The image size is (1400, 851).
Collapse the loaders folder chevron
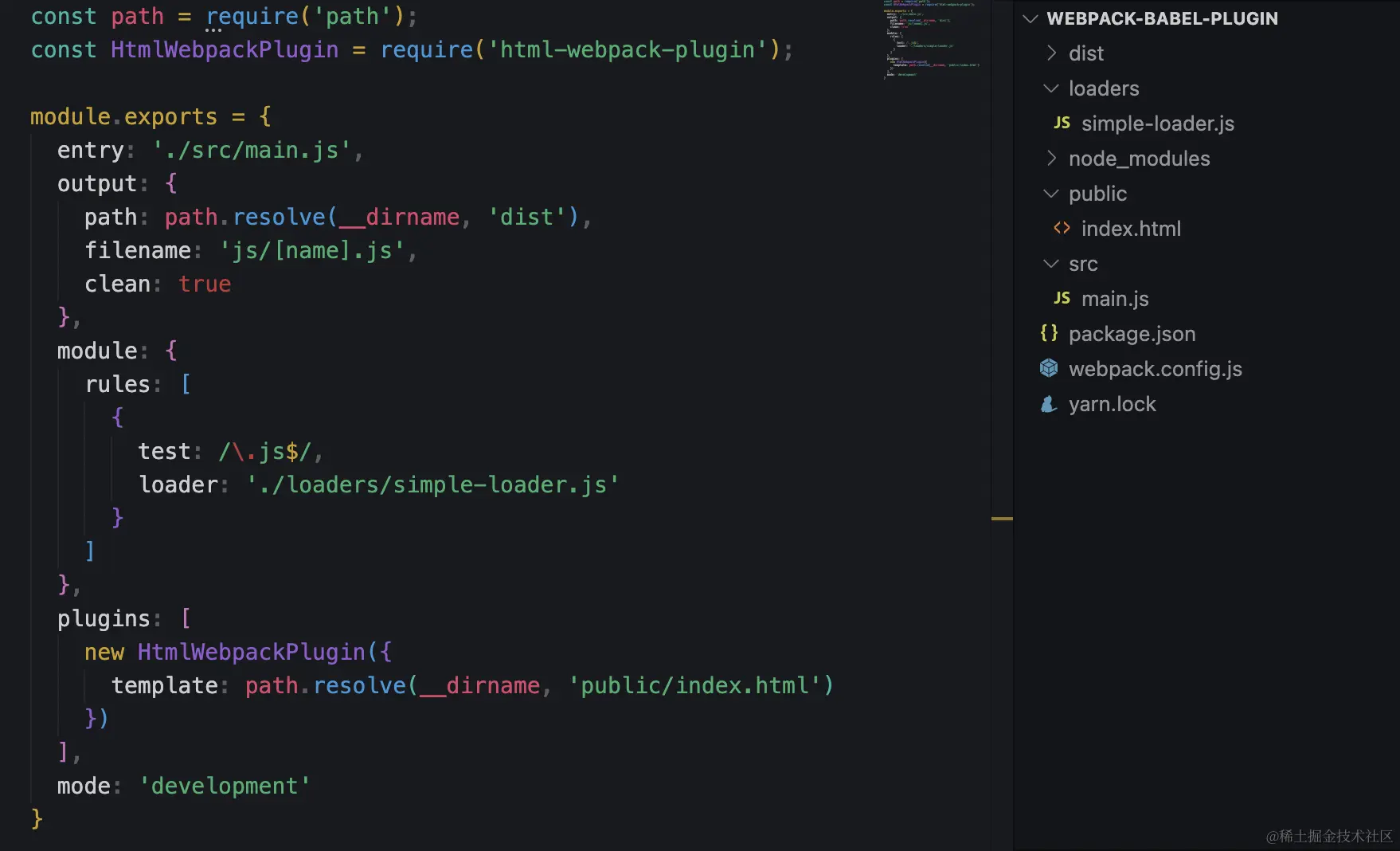coord(1051,88)
